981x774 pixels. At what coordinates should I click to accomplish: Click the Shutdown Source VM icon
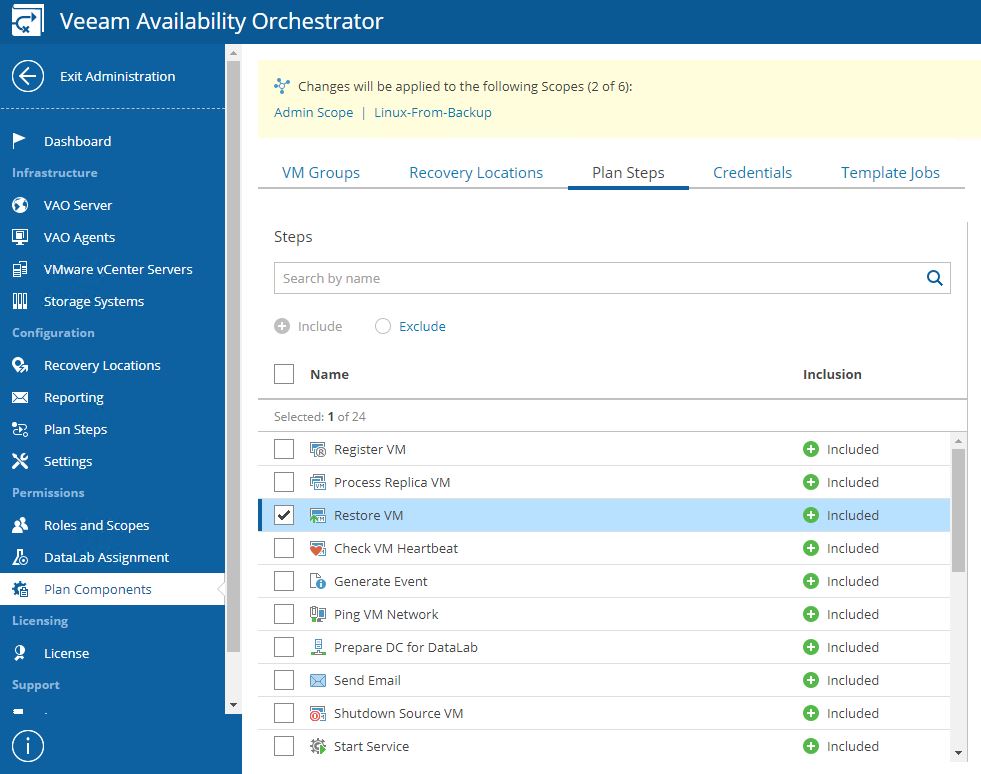318,713
